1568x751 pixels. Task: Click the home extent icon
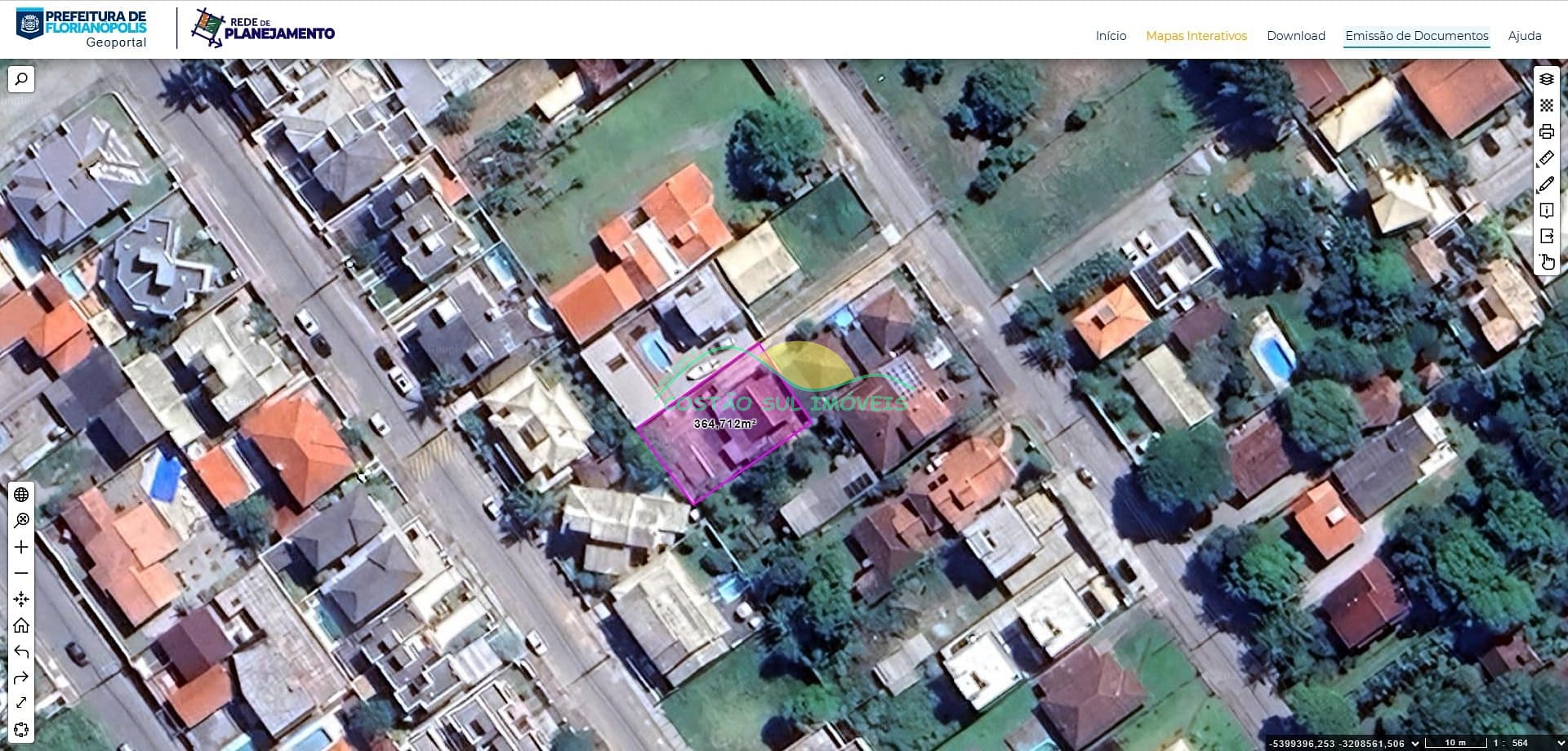(21, 625)
